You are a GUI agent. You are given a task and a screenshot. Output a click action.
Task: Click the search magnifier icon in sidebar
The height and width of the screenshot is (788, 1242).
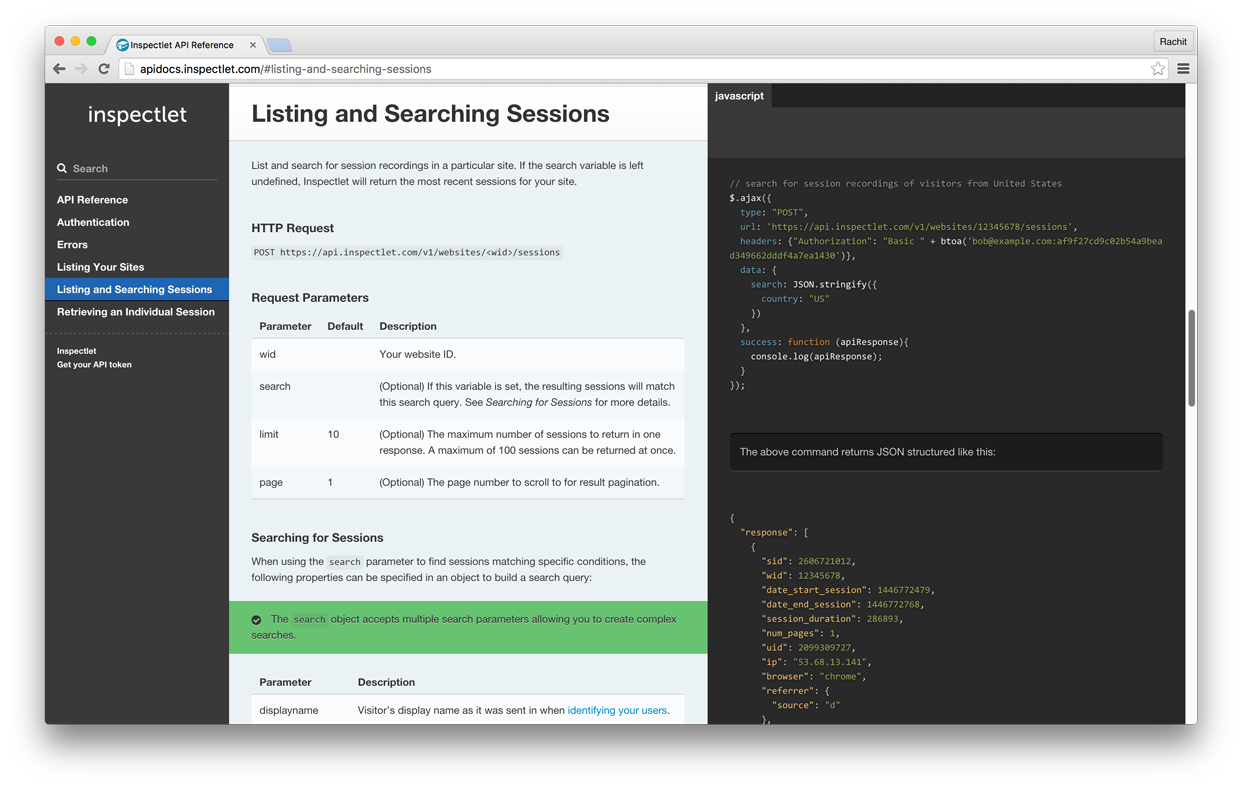tap(62, 169)
